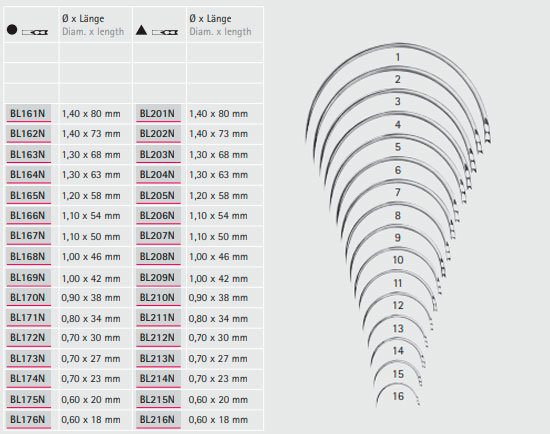Click the cutting needle triangle icon
The width and height of the screenshot is (550, 434).
141,30
